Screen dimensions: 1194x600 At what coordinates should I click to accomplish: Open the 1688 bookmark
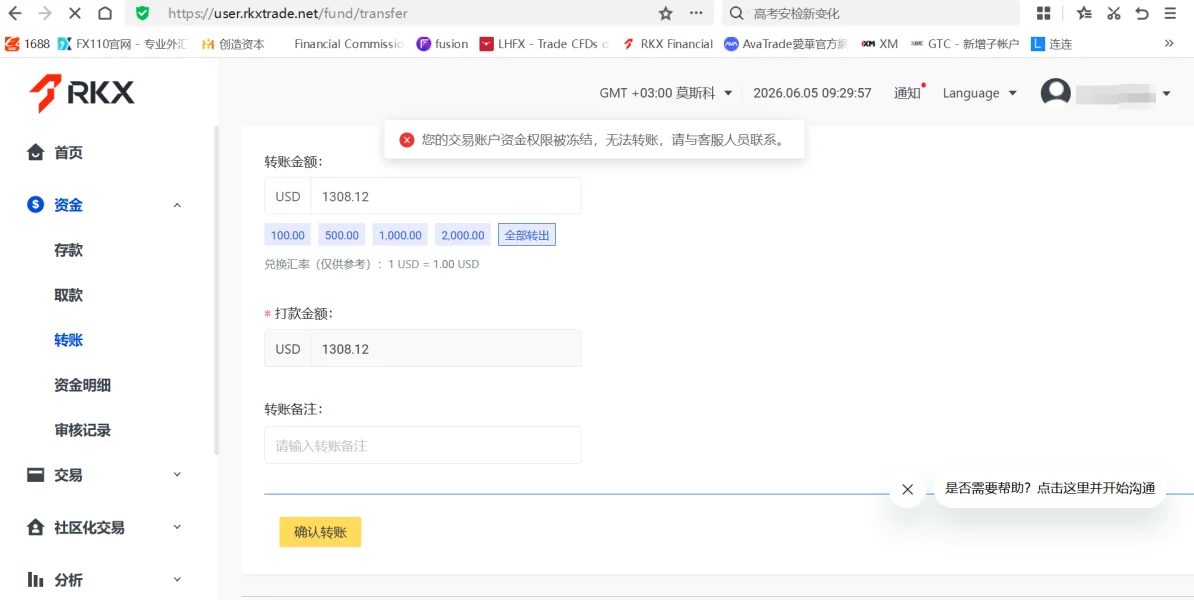tap(27, 44)
